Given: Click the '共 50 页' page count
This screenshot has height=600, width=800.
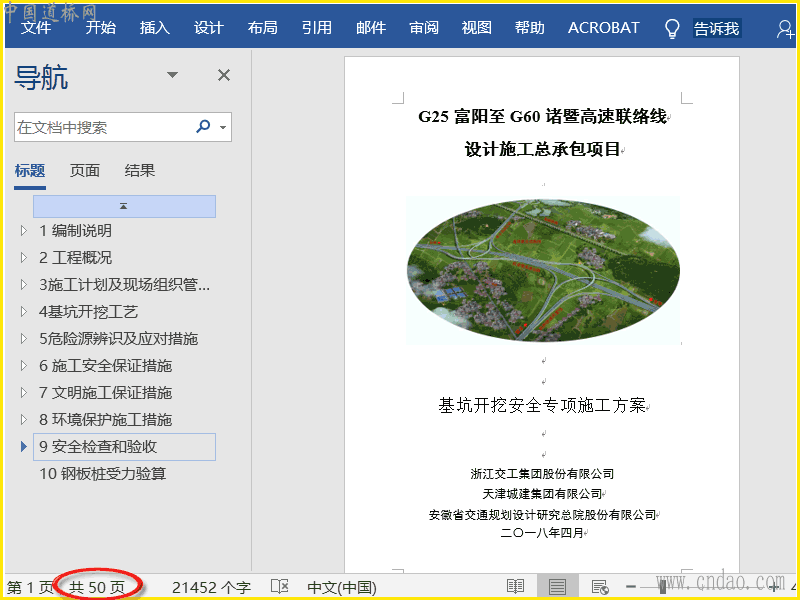Looking at the screenshot, I should pyautogui.click(x=97, y=587).
